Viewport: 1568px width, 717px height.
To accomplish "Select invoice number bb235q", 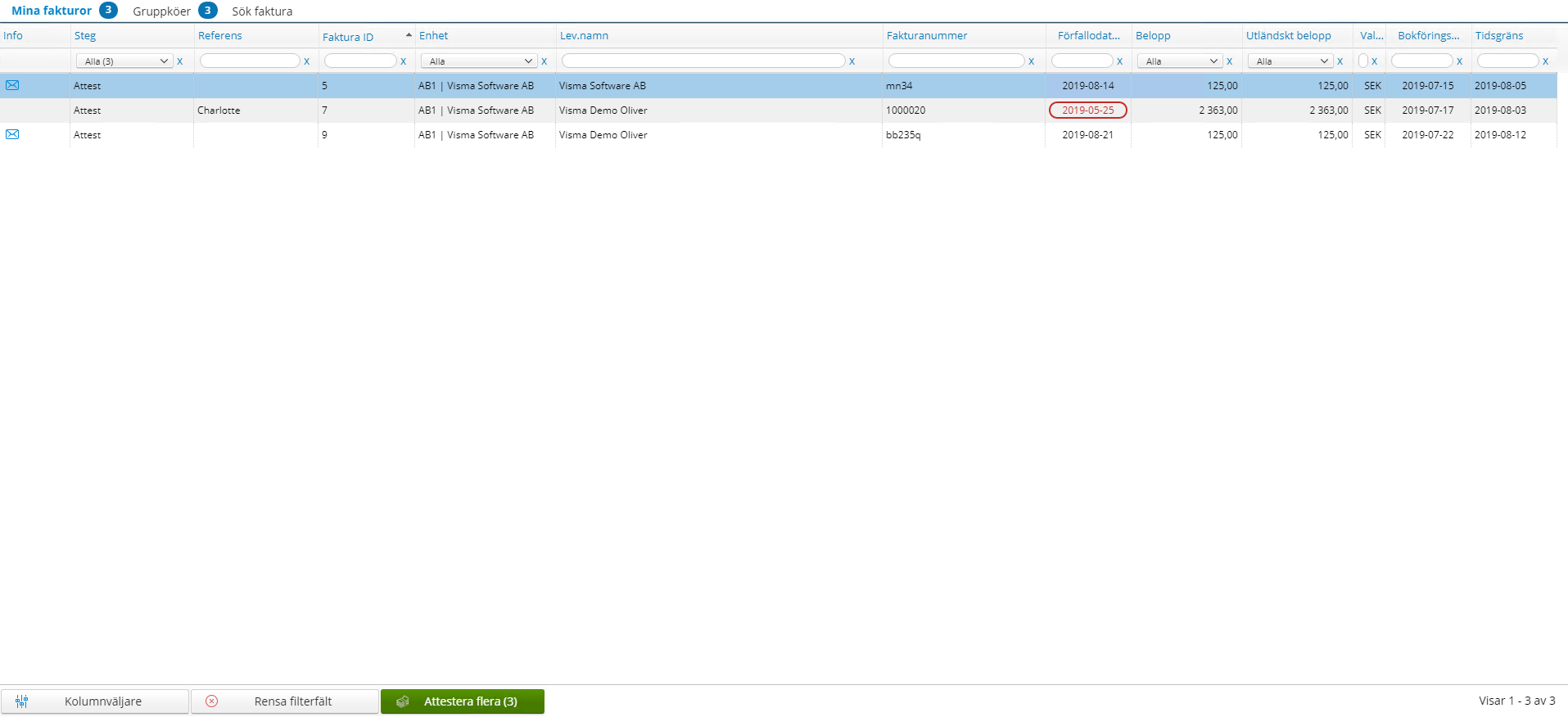I will coord(903,135).
